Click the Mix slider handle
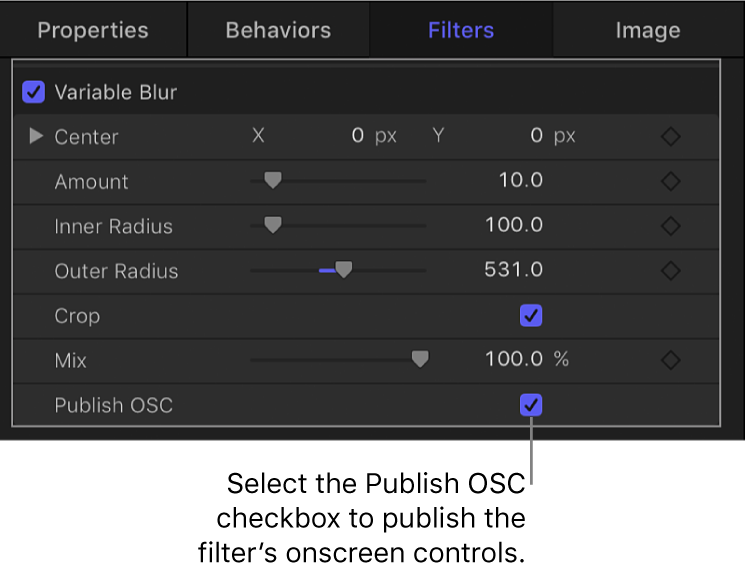 [420, 359]
